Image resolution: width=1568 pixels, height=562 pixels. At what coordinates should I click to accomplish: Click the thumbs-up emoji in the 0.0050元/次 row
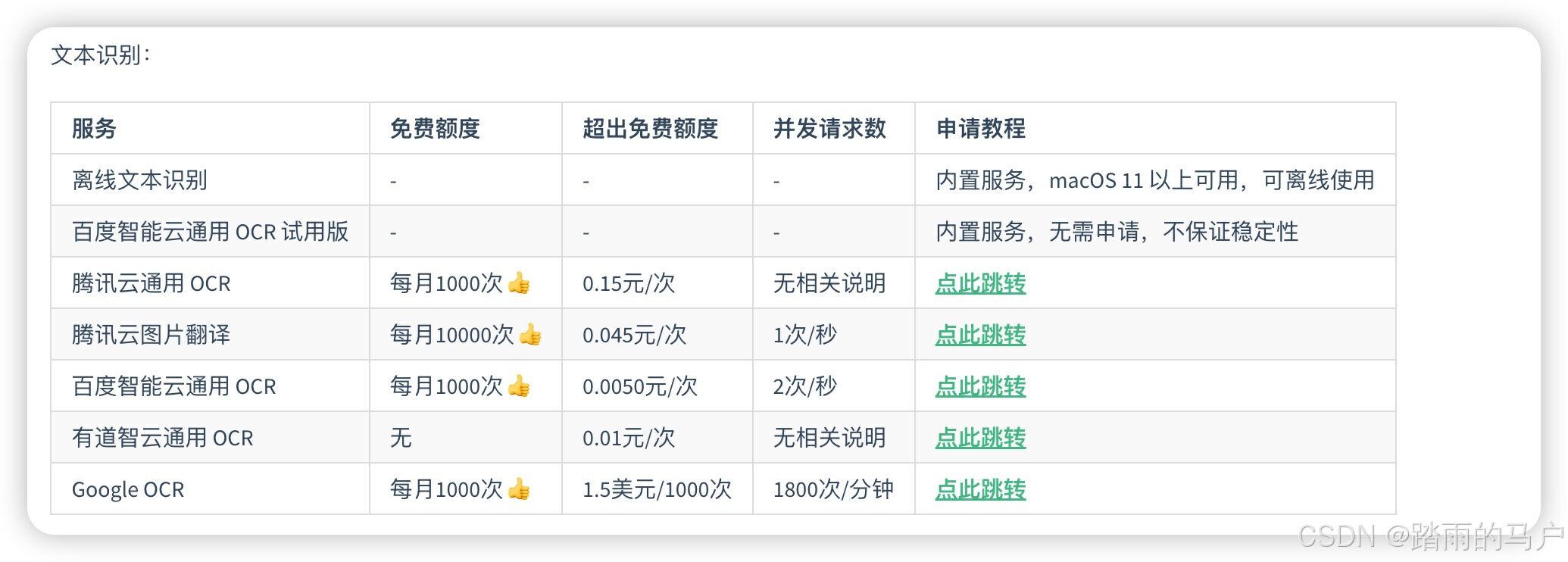pyautogui.click(x=519, y=386)
